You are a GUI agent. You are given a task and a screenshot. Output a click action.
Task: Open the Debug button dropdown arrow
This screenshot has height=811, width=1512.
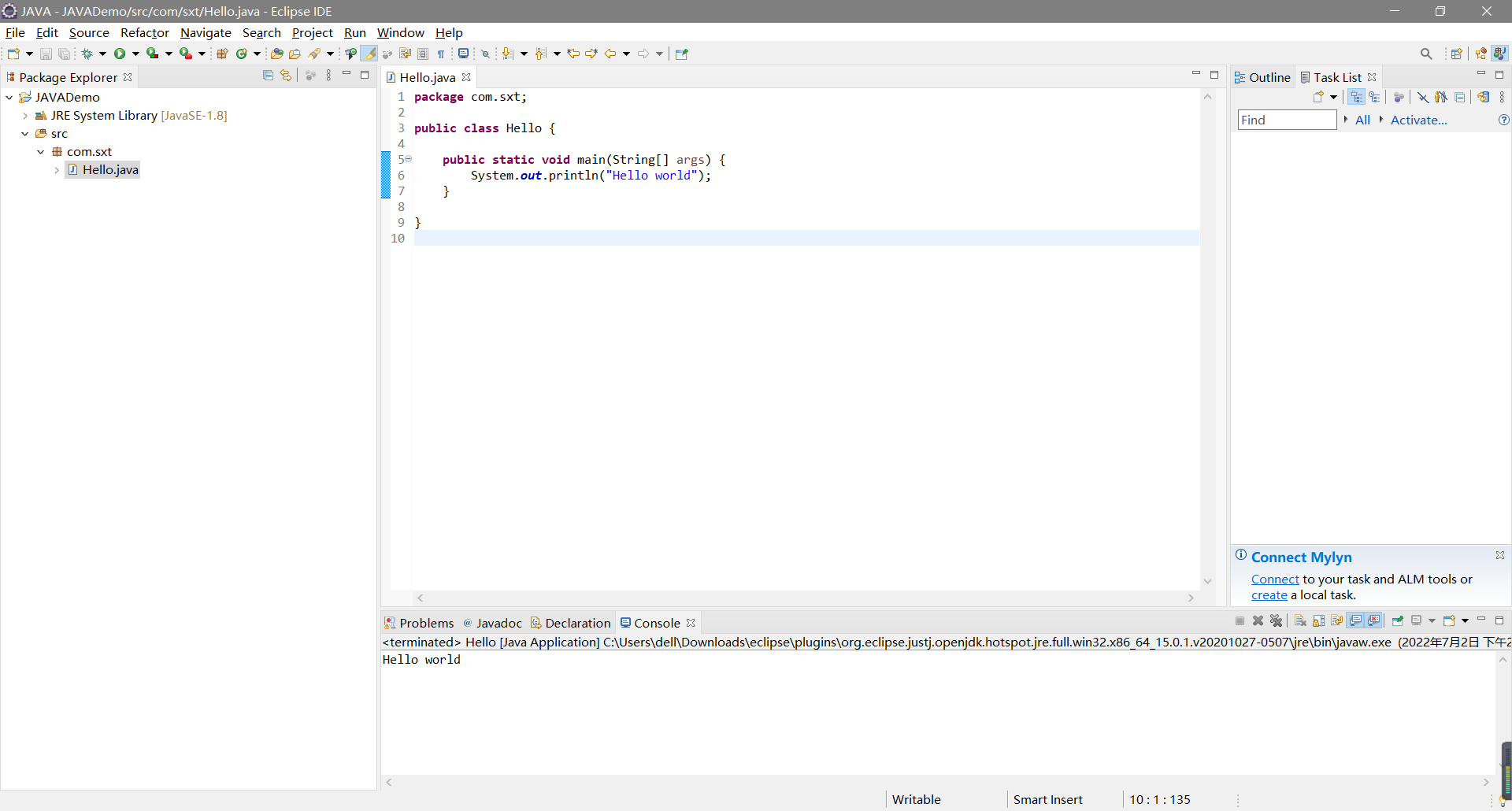(102, 54)
